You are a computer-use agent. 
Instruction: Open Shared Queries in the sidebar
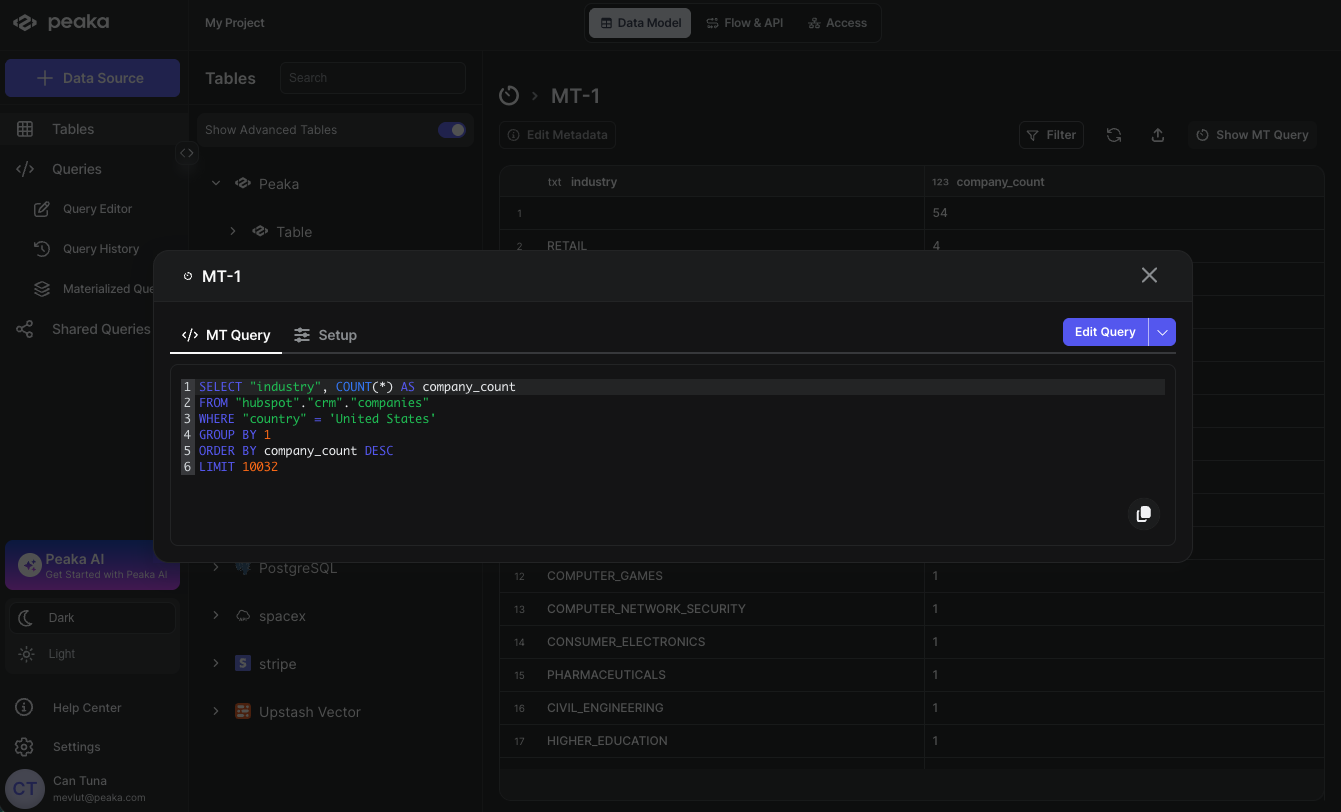click(100, 329)
